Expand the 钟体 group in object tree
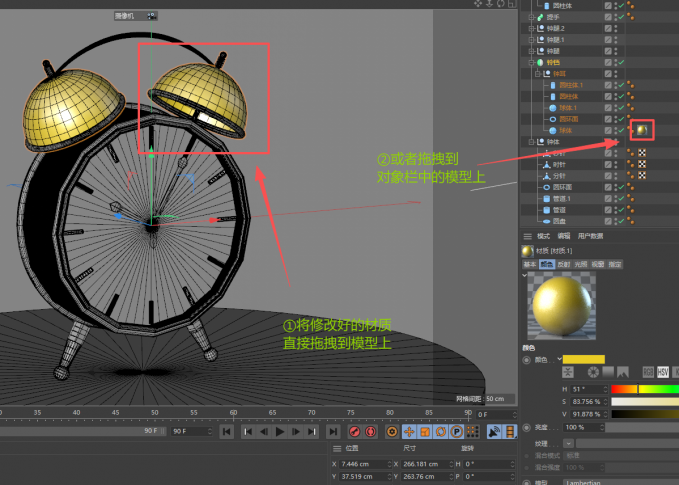This screenshot has height=485, width=679. 528,142
